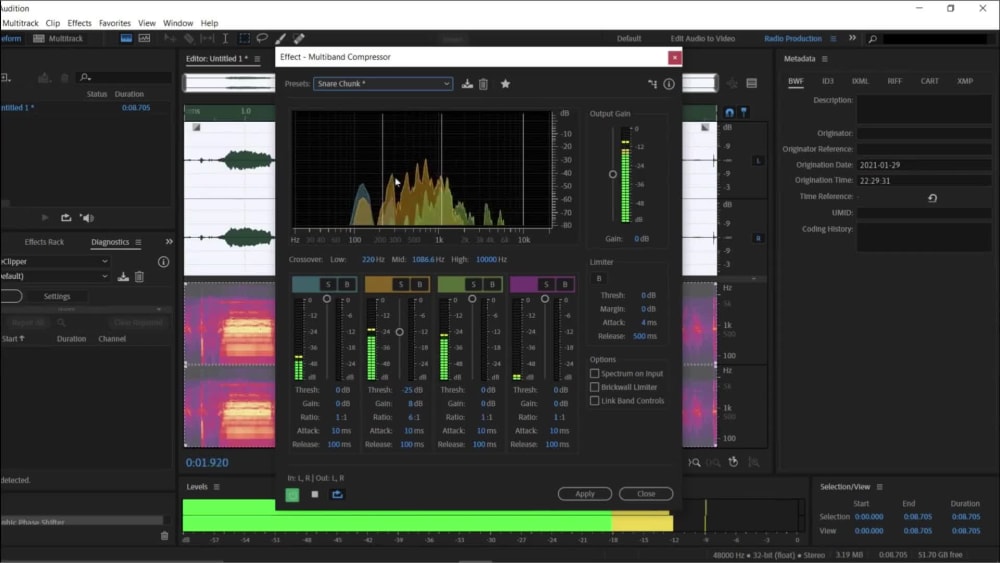Enable Link Band Controls checkbox
Screen dimensions: 1000x563
594,400
